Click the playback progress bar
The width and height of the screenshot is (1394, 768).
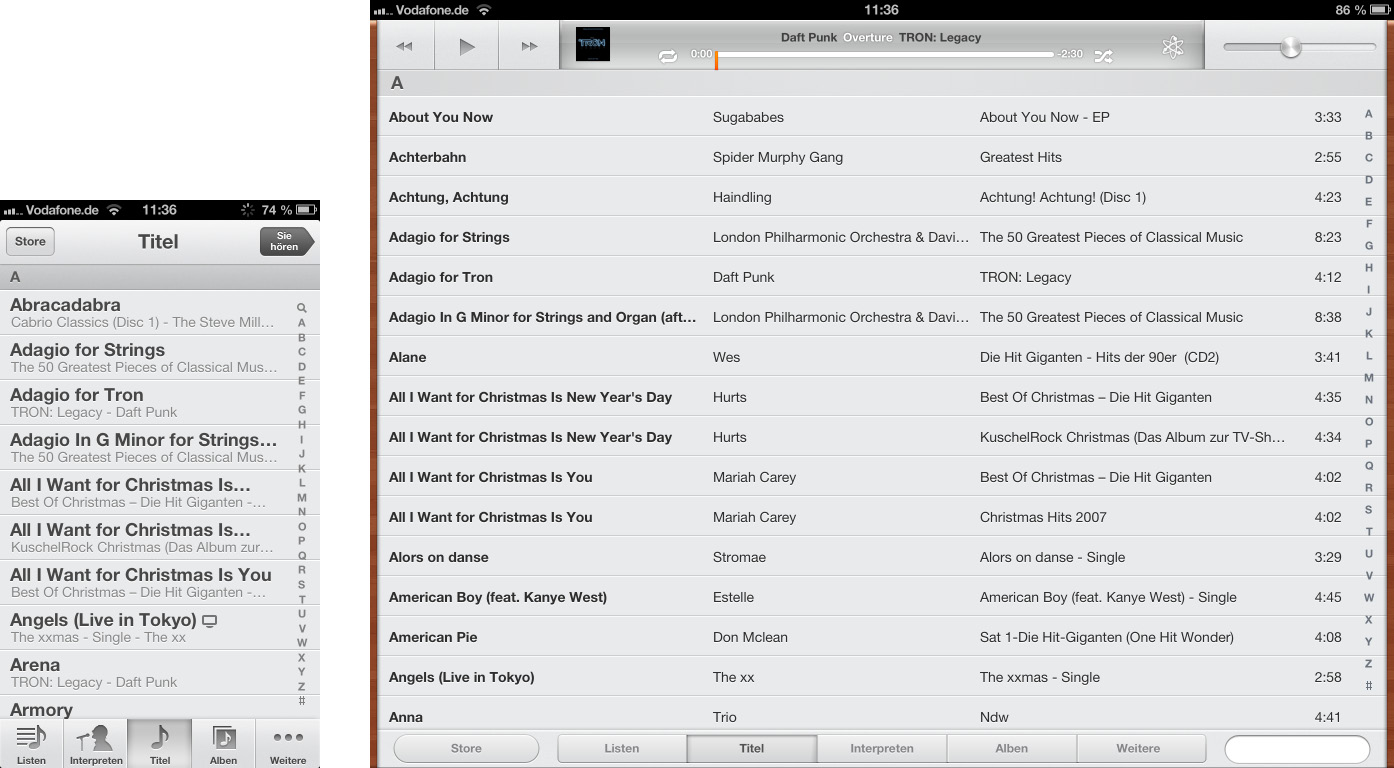pyautogui.click(x=885, y=54)
